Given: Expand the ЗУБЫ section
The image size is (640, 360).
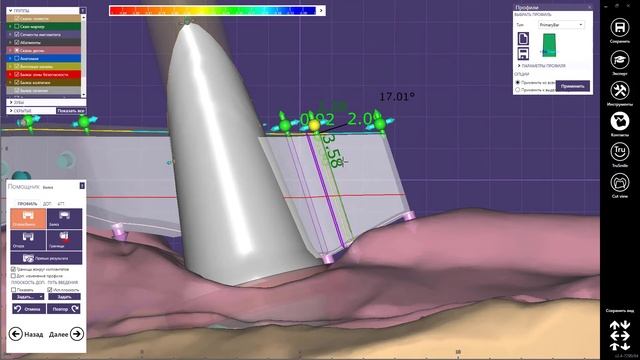Looking at the screenshot, I should [46, 102].
